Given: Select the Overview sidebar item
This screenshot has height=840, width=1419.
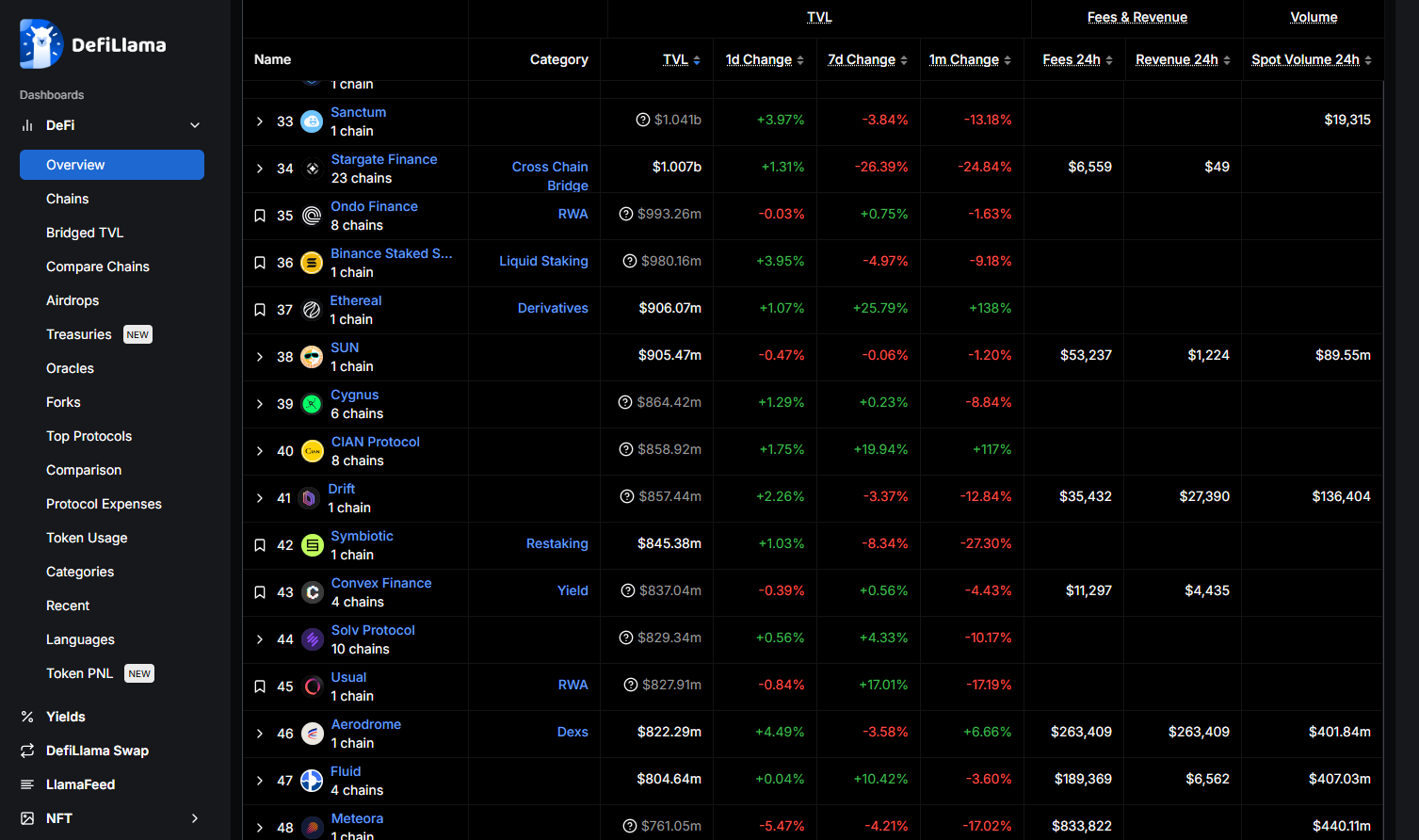Looking at the screenshot, I should click(x=112, y=165).
